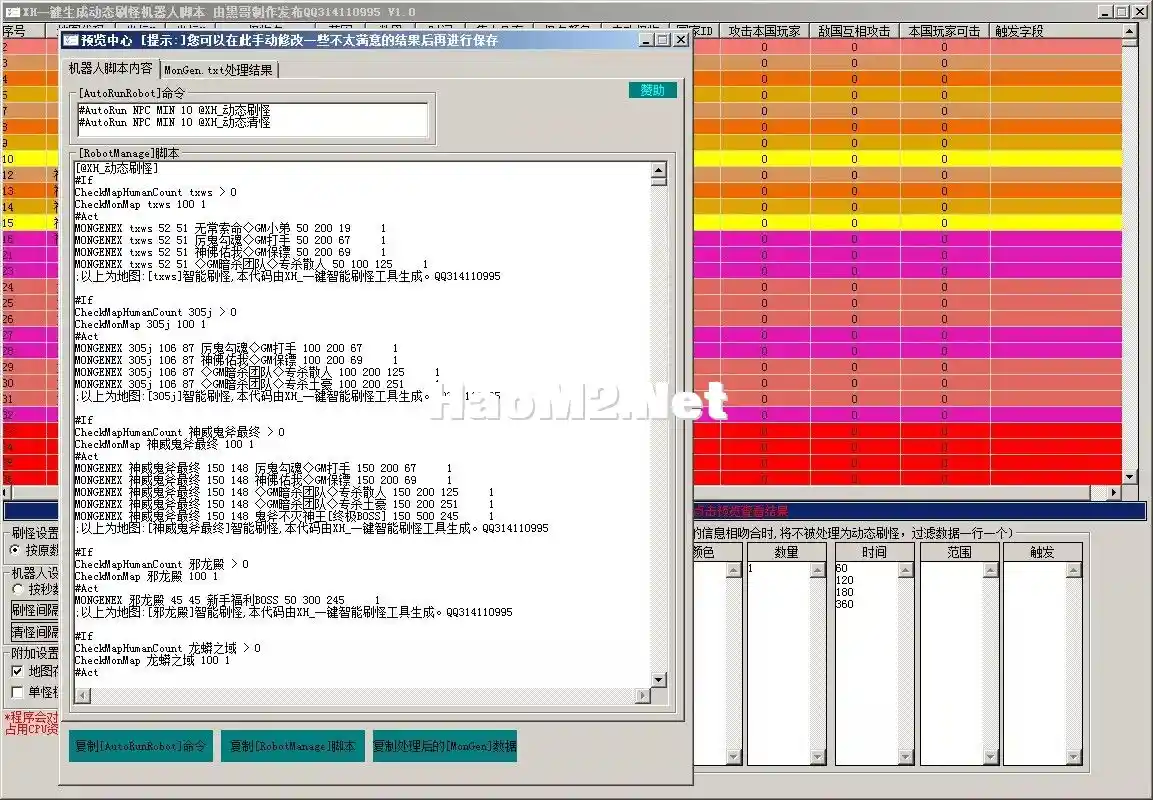Minimize the main XH window
Image resolution: width=1153 pixels, height=800 pixels.
point(1106,12)
